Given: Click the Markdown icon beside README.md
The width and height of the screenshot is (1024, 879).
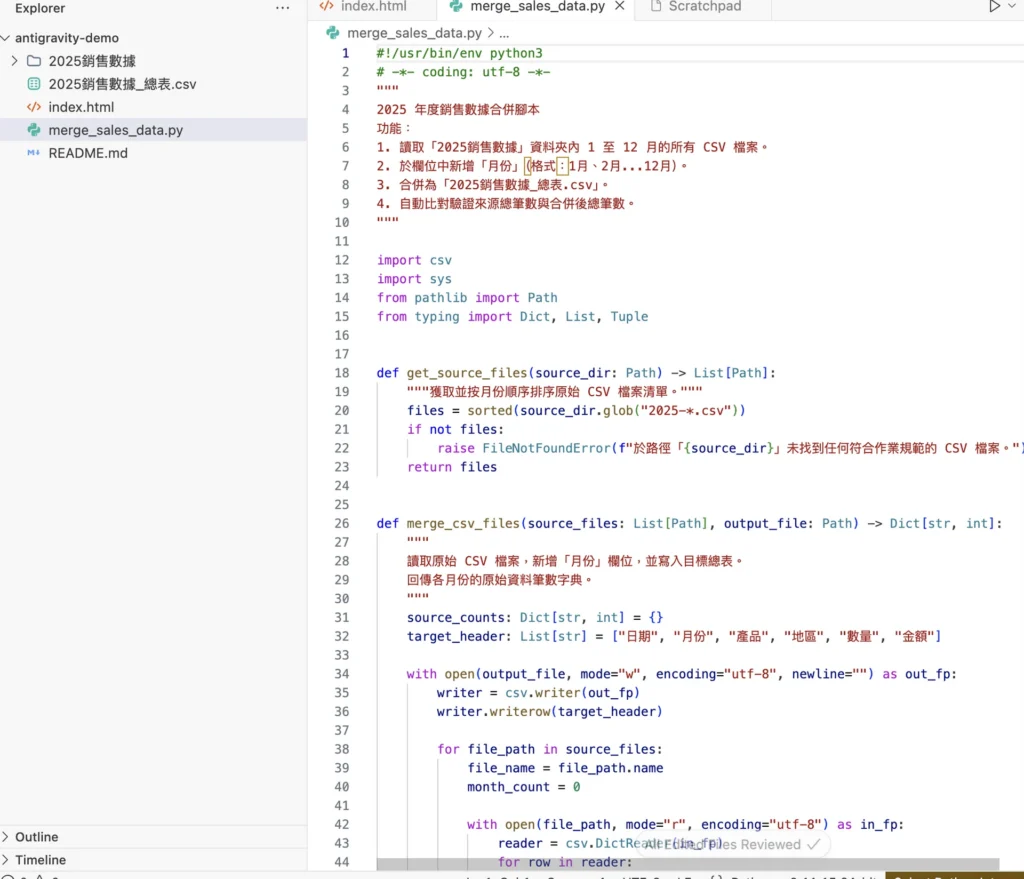Looking at the screenshot, I should (x=33, y=153).
